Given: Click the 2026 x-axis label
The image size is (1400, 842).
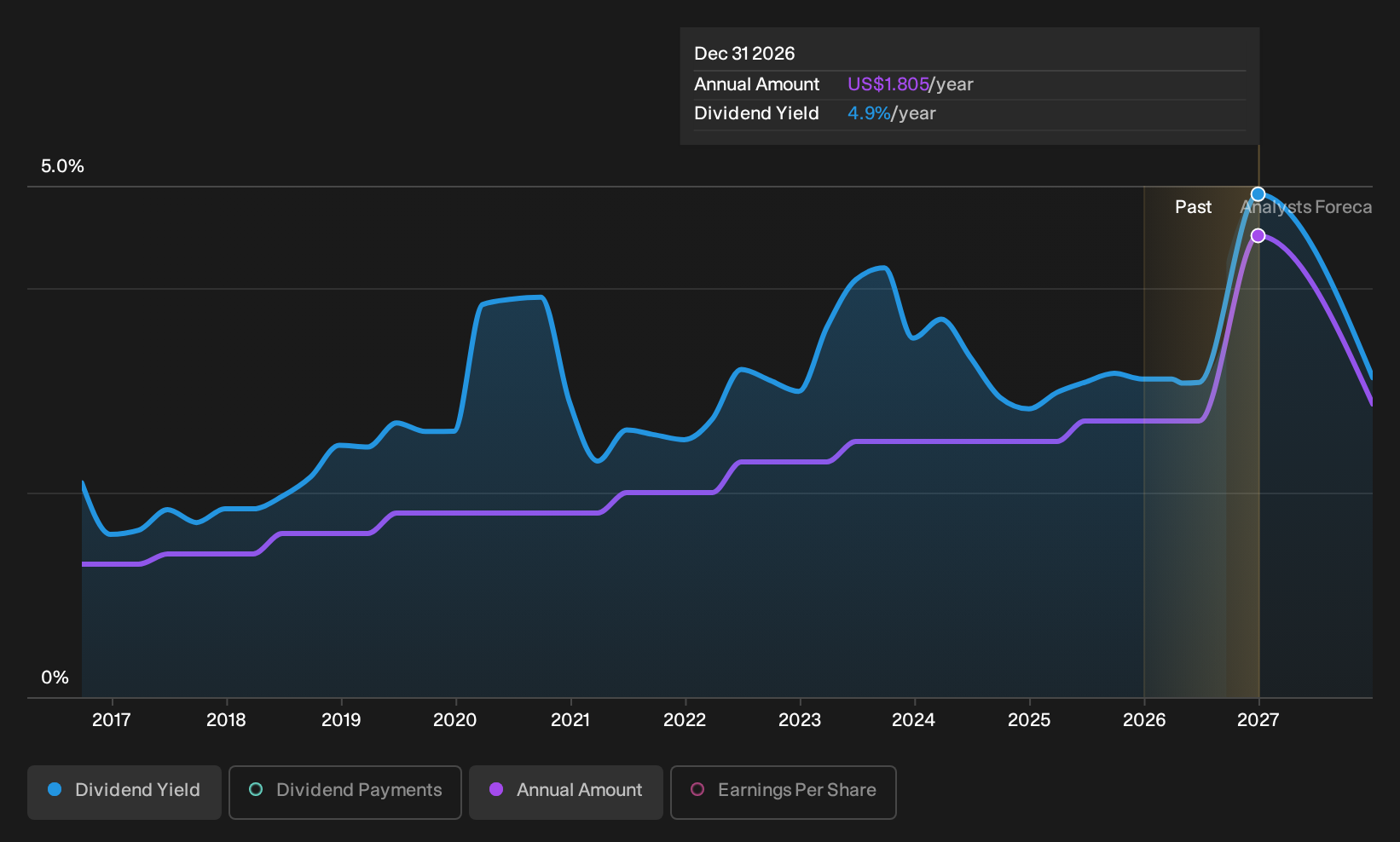Looking at the screenshot, I should 1144,720.
